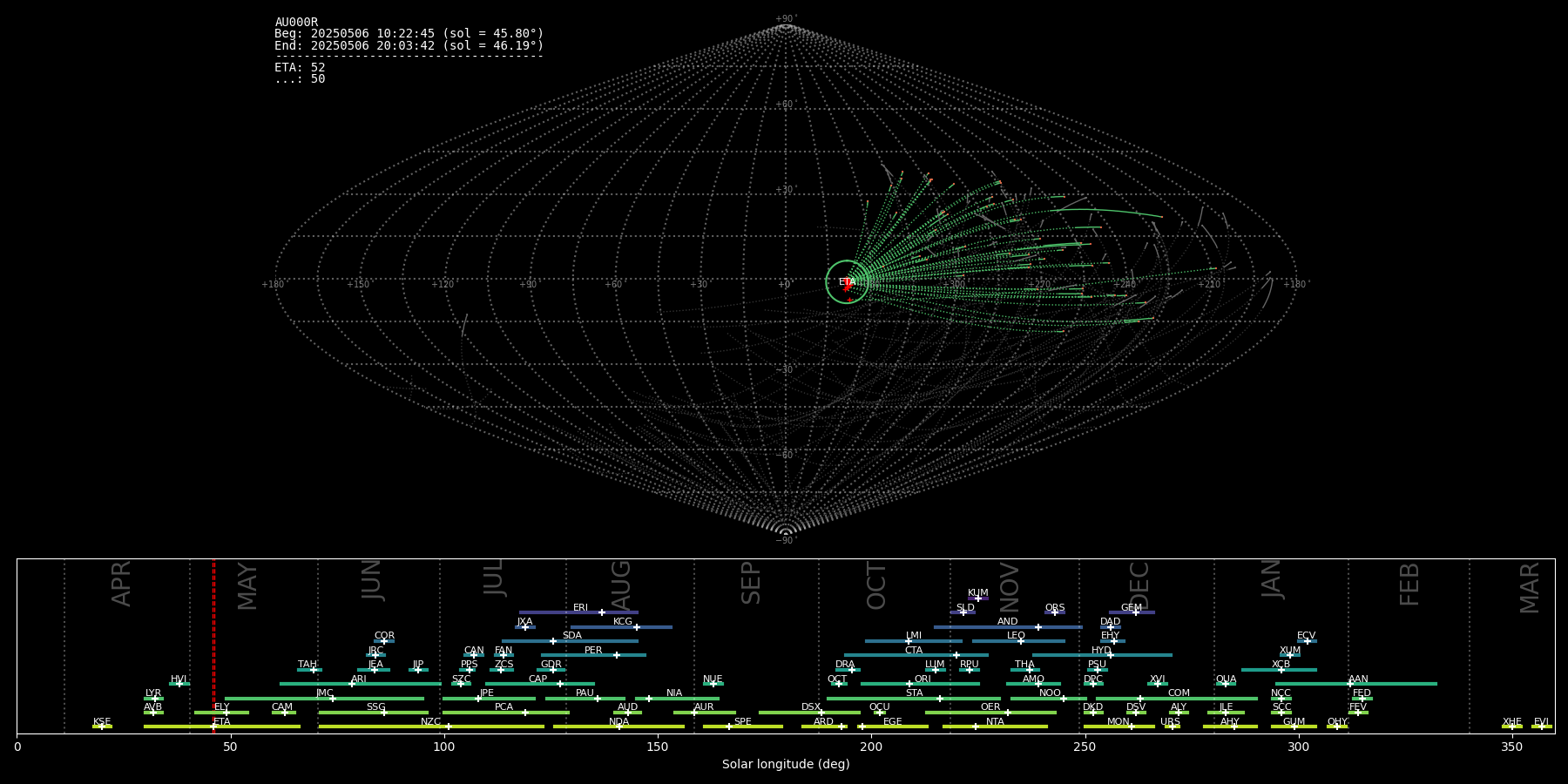Select the LEO shower label

click(x=1017, y=636)
